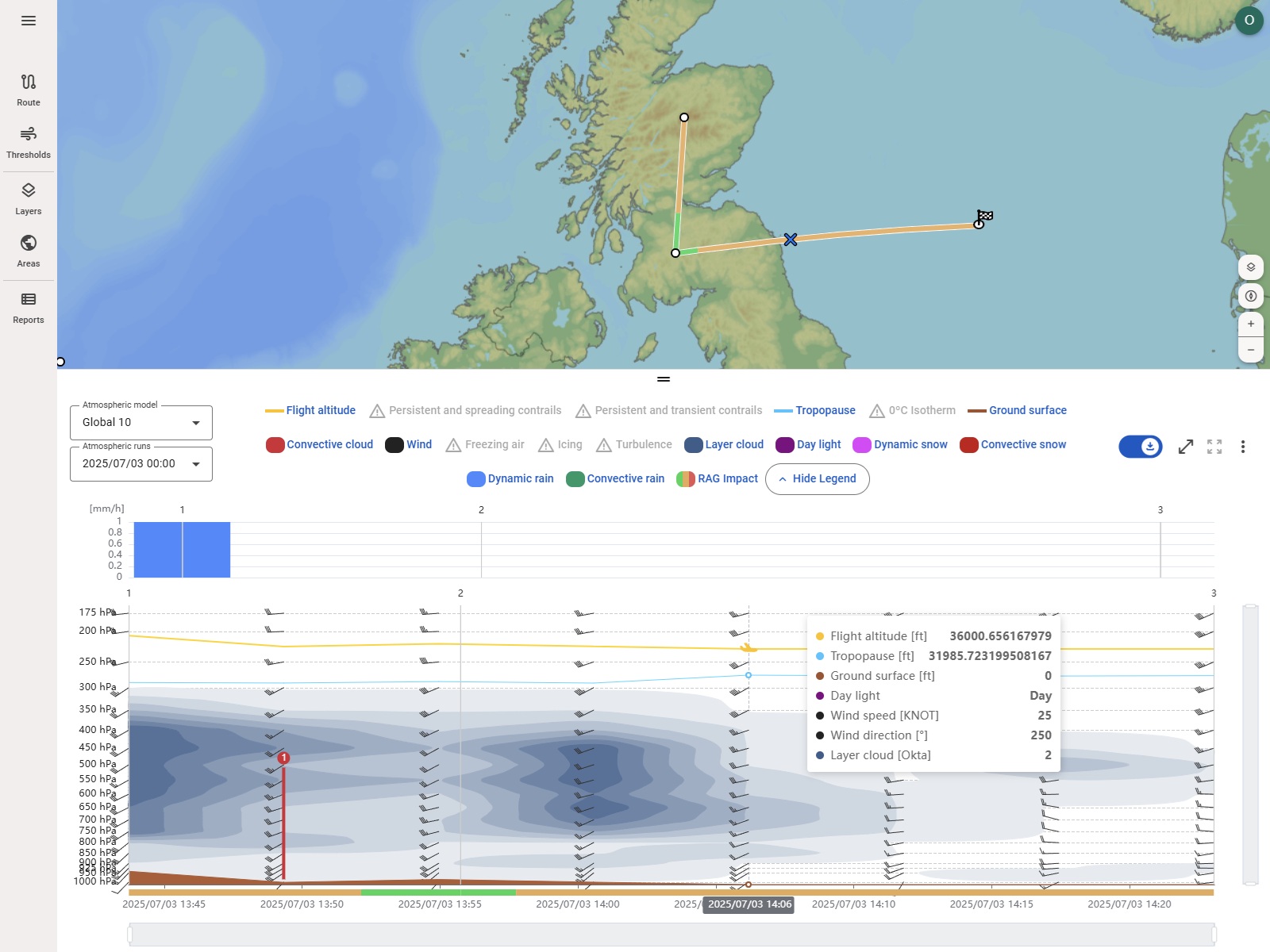The height and width of the screenshot is (952, 1270).
Task: Click time label 2025/07/03 14:20
Action: 1129,904
